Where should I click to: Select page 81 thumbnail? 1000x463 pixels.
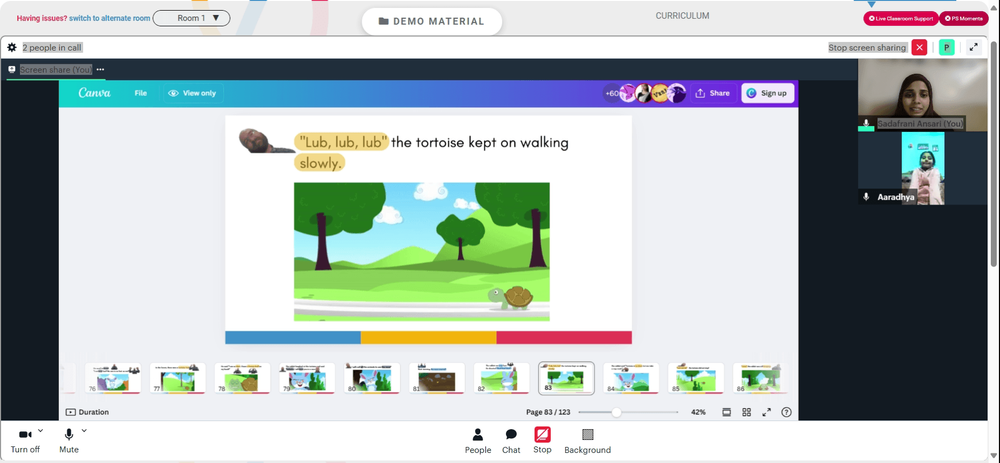pyautogui.click(x=437, y=378)
